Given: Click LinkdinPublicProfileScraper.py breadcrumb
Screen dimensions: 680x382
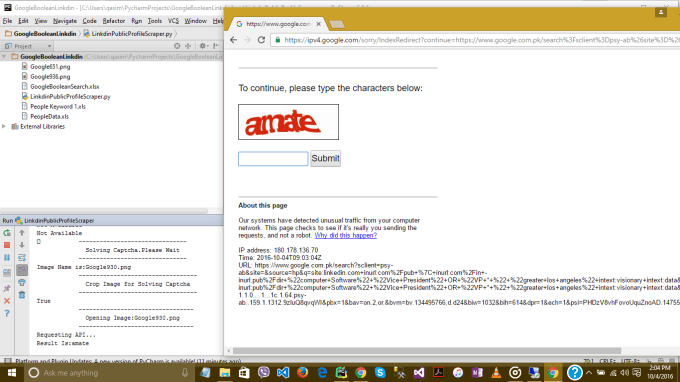Looking at the screenshot, I should click(x=128, y=33).
